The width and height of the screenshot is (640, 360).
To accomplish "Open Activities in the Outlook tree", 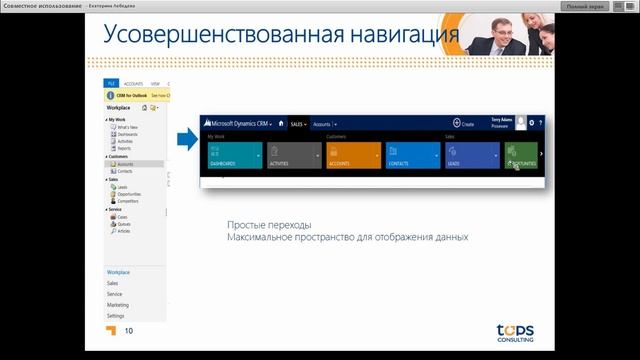I will [122, 141].
